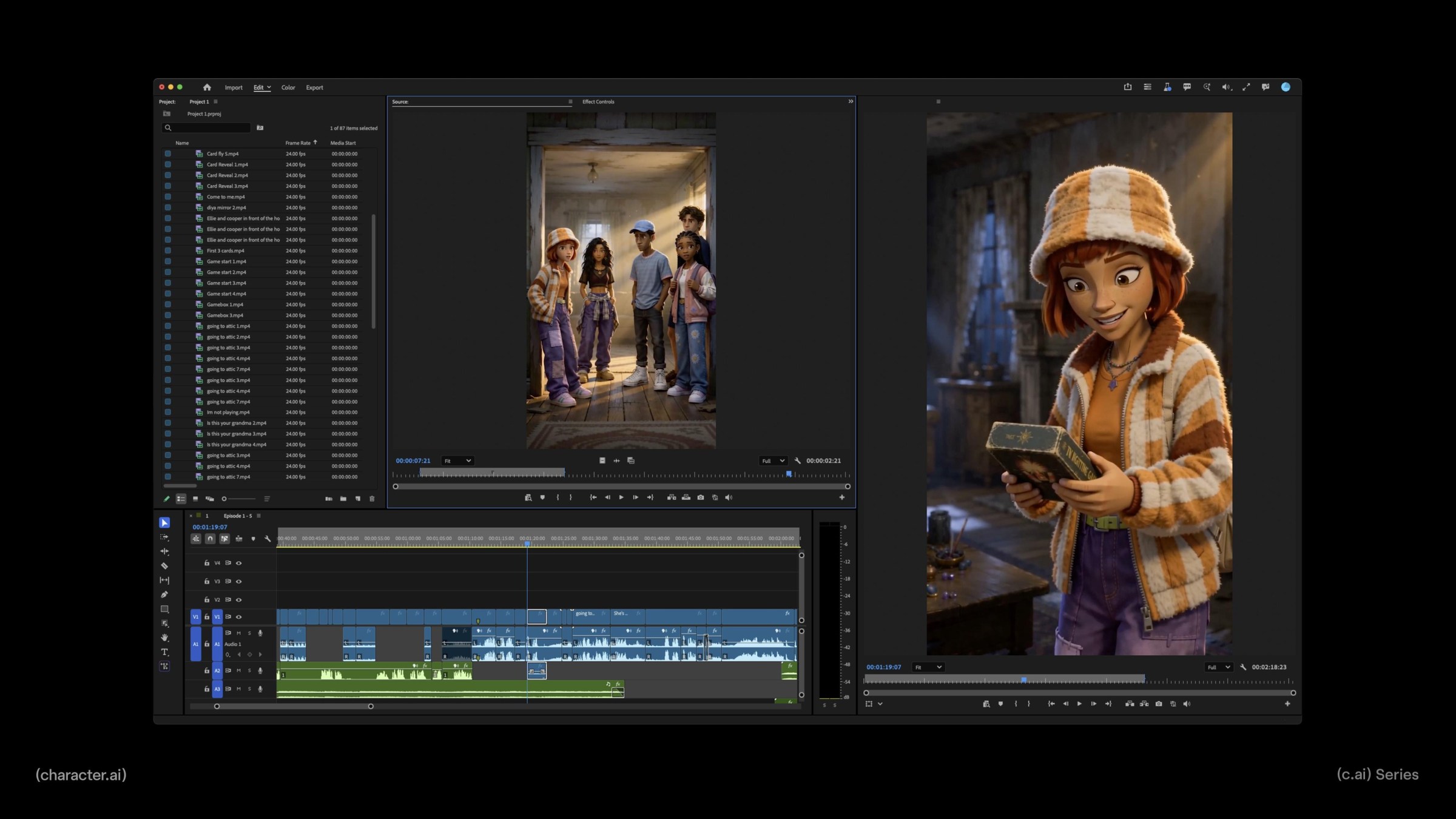Click Insert button in Source monitor
Viewport: 1456px width, 819px height.
click(x=672, y=497)
